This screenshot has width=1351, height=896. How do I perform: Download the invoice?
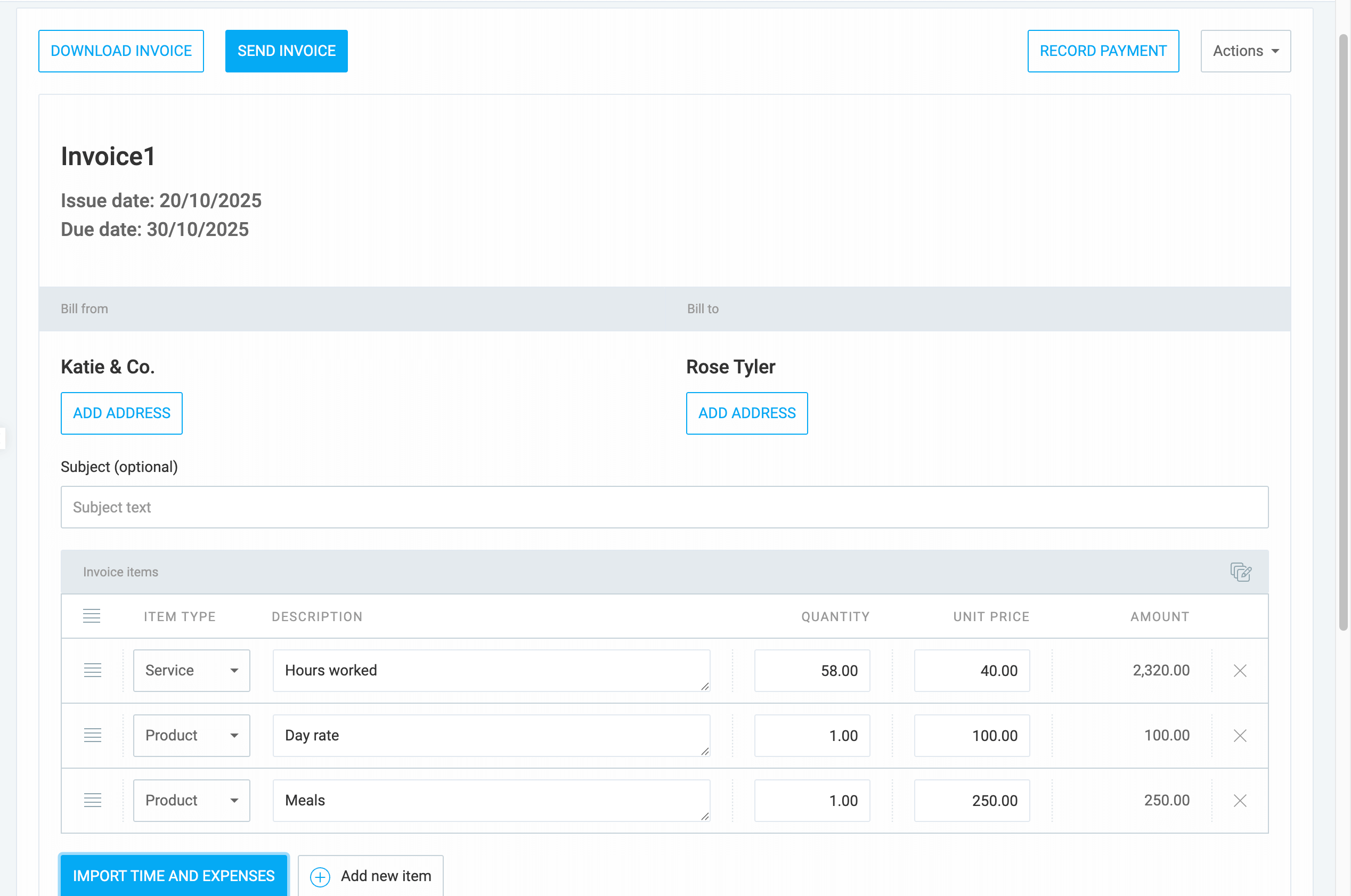pyautogui.click(x=120, y=50)
